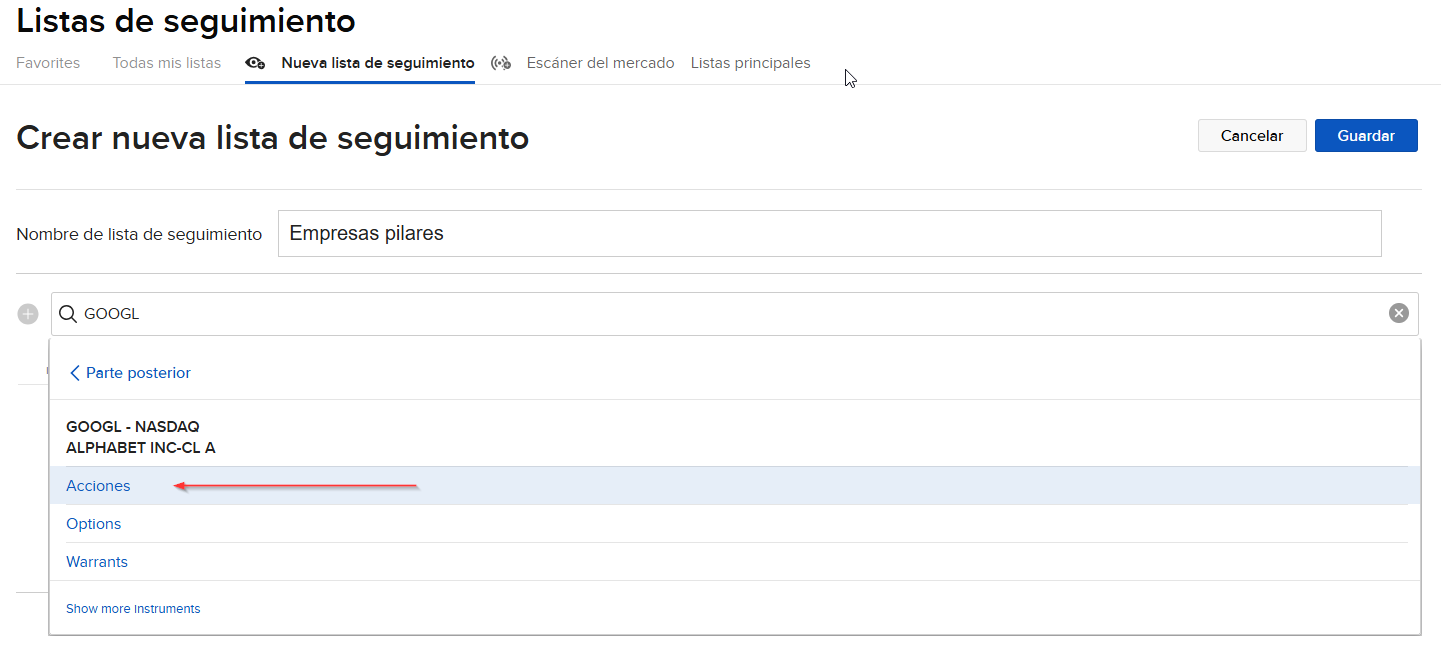Select the GOOGL - NASDAQ Alphabet result
Screen dimensions: 1441x660
140,436
